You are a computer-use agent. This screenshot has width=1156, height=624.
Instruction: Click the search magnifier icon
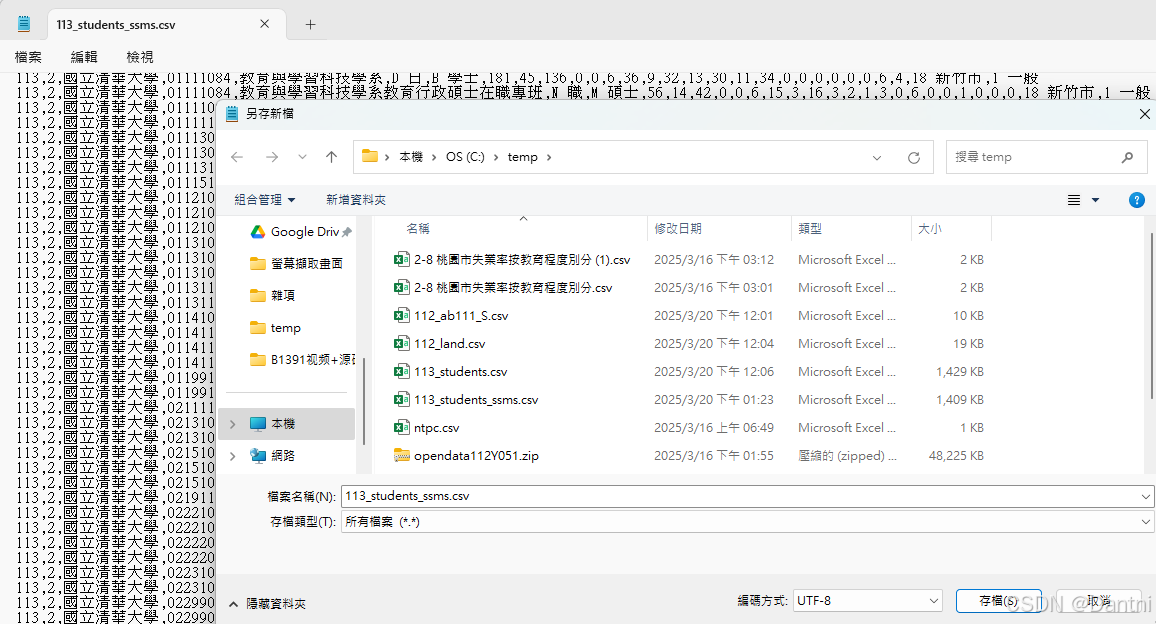pos(1127,157)
